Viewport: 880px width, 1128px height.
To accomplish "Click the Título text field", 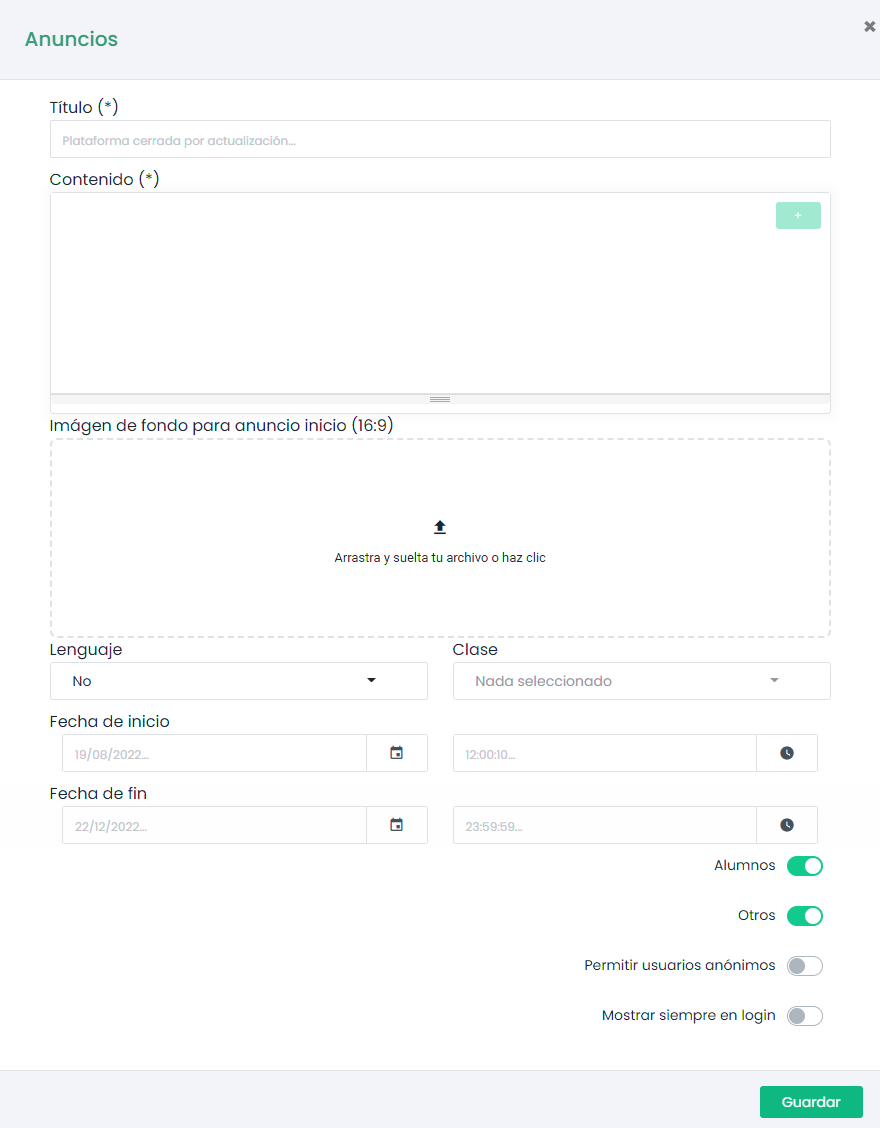I will tap(440, 140).
